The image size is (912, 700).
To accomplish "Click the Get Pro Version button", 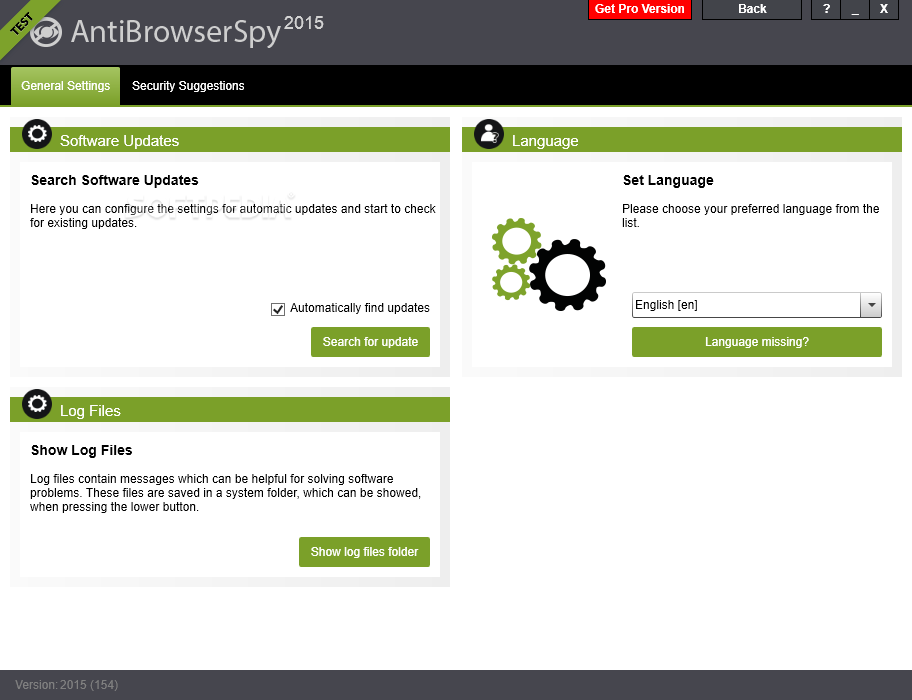I will (x=640, y=9).
